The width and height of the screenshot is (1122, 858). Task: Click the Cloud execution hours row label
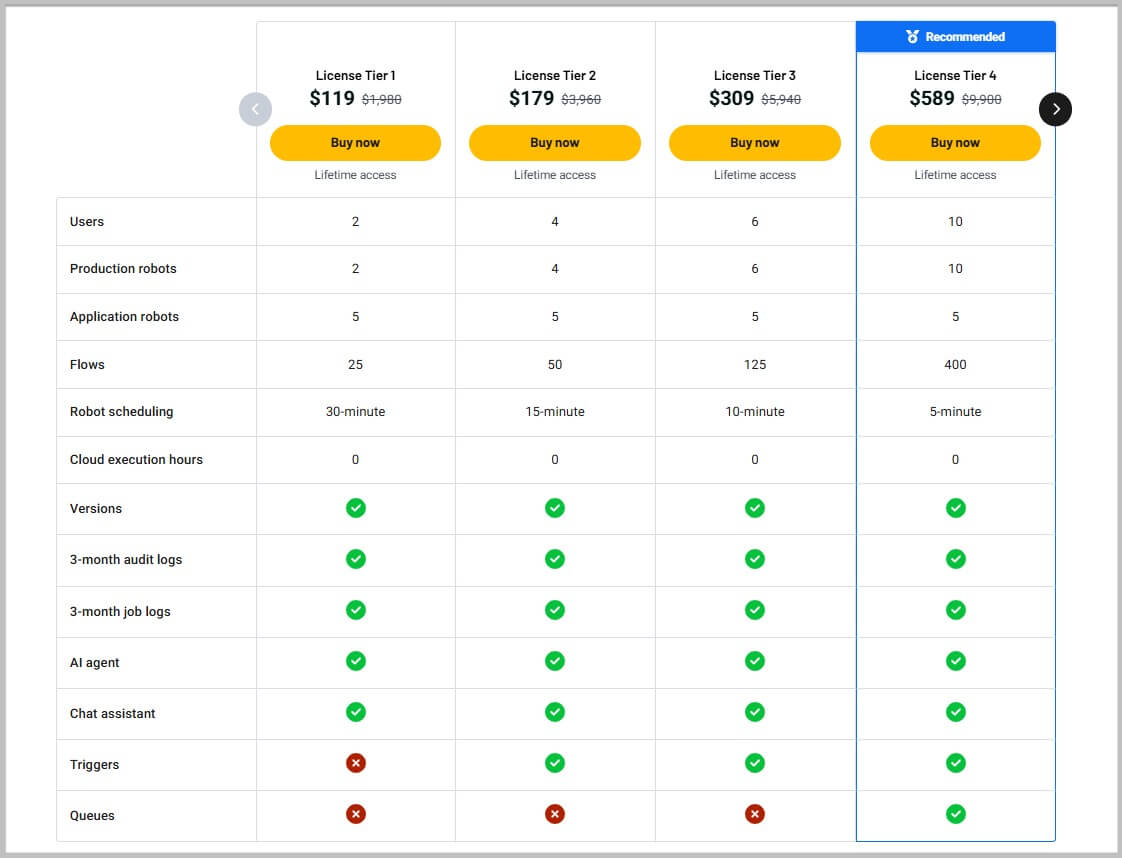(x=136, y=460)
